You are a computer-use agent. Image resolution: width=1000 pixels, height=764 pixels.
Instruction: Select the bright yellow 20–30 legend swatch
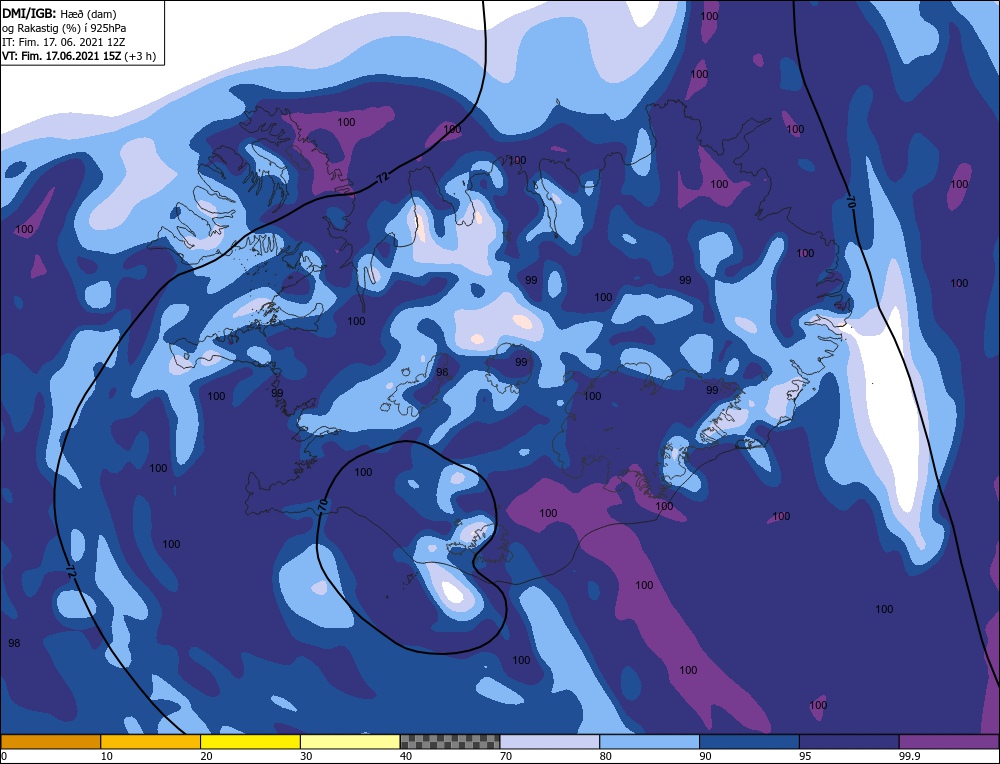pyautogui.click(x=250, y=742)
